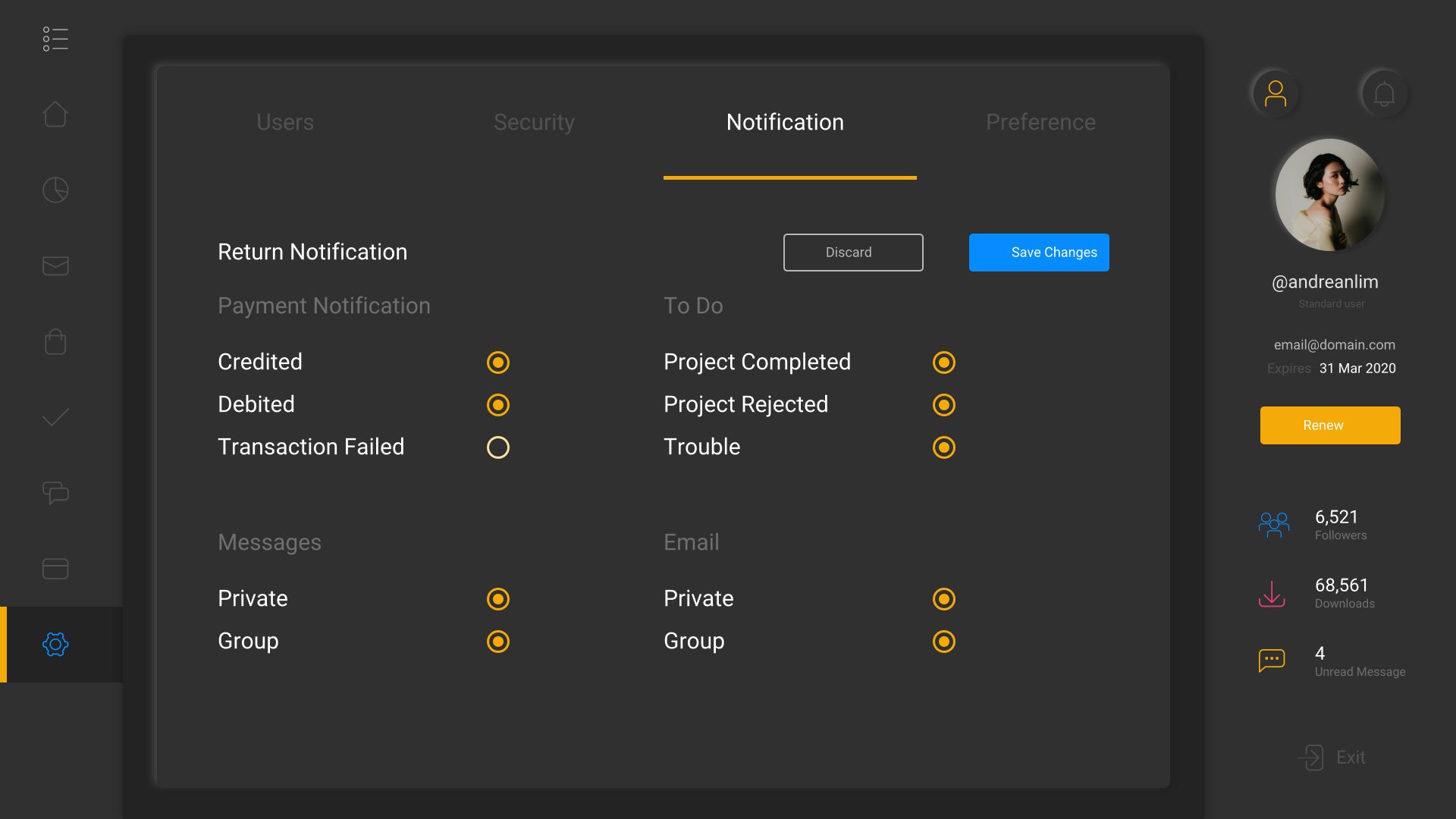Toggle Private Messages notification on
This screenshot has width=1456, height=819.
click(498, 599)
